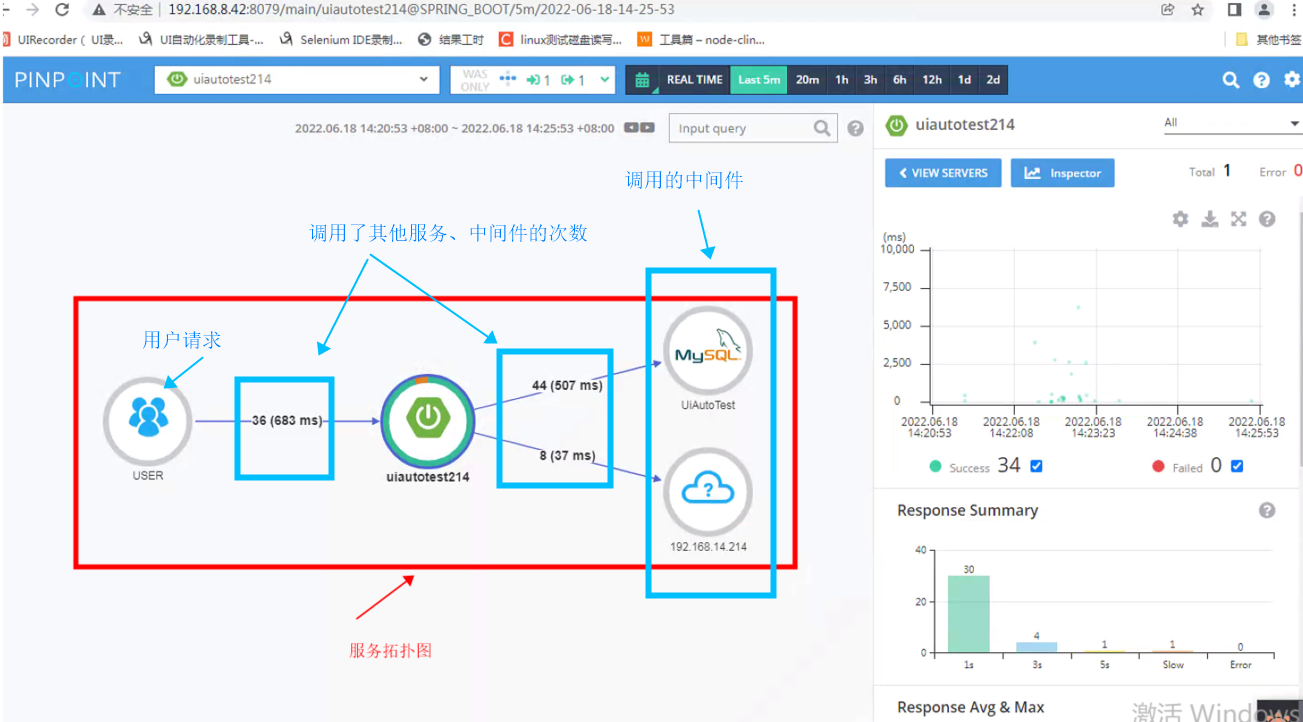
Task: Click the Response Avg & Max heading
Action: [970, 707]
